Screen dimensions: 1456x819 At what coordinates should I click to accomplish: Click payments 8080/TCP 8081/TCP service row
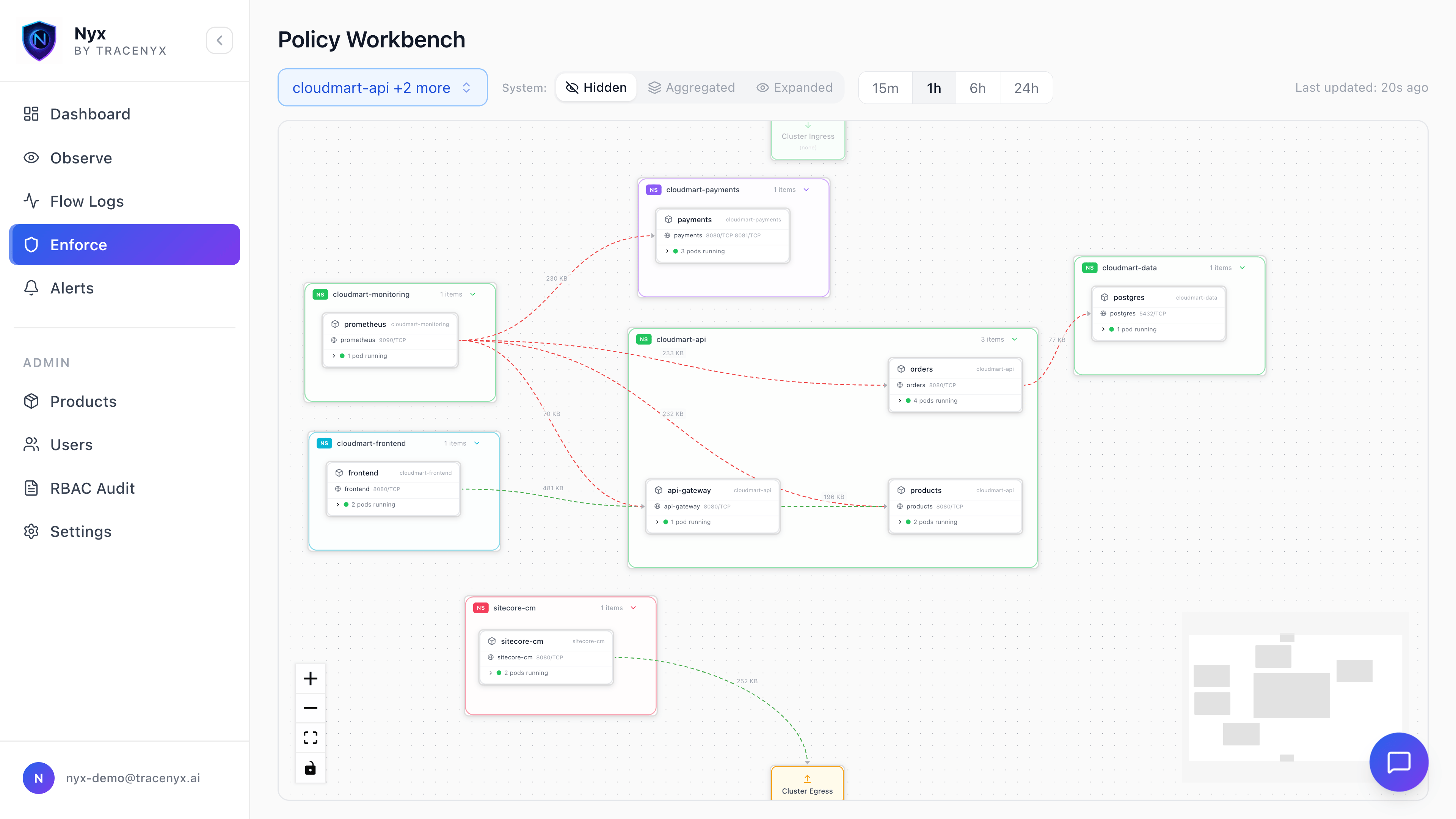pos(722,236)
